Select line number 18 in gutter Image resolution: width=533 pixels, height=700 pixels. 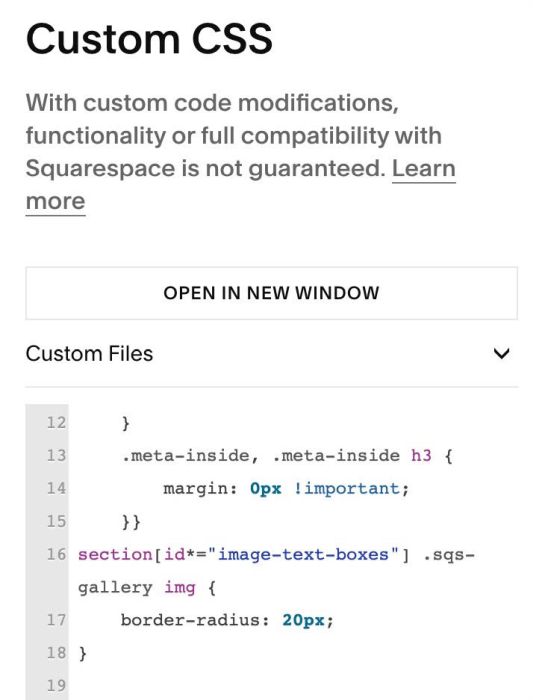[56, 653]
